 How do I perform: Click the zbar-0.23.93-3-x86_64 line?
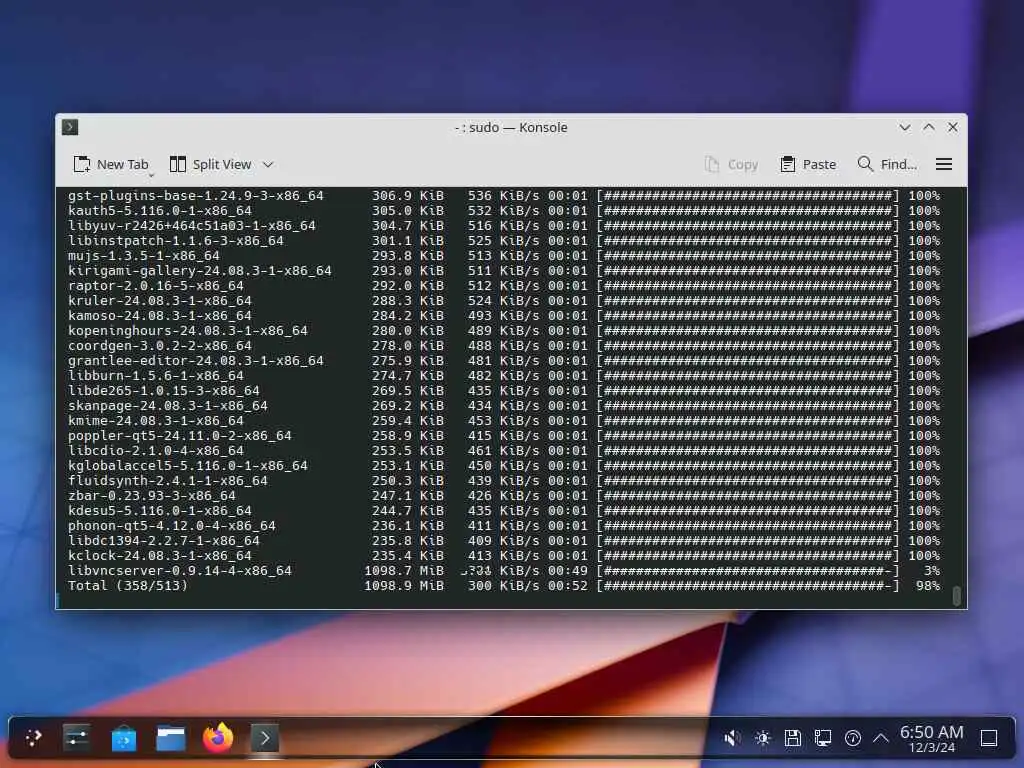click(504, 496)
